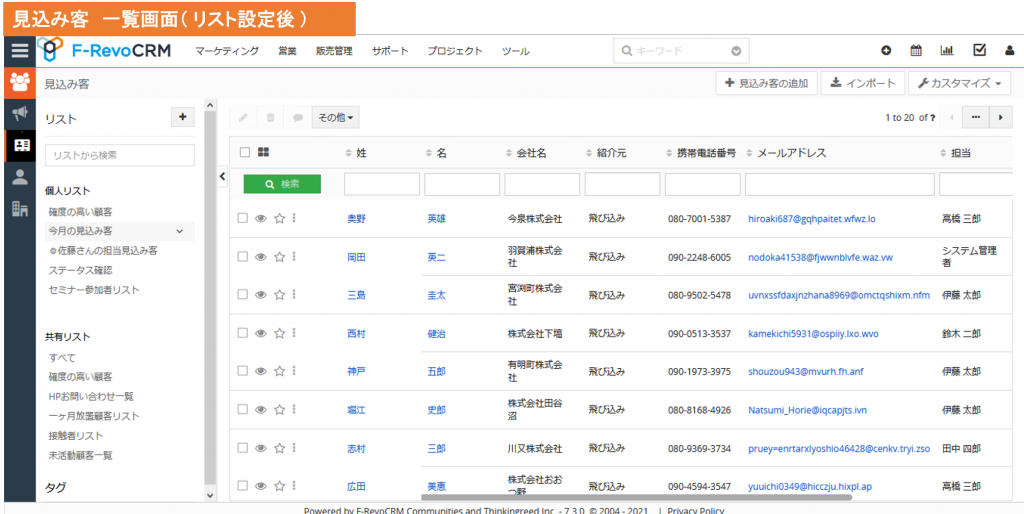Preview the 堀江 record with eye icon
Image resolution: width=1024 pixels, height=514 pixels.
(x=261, y=410)
